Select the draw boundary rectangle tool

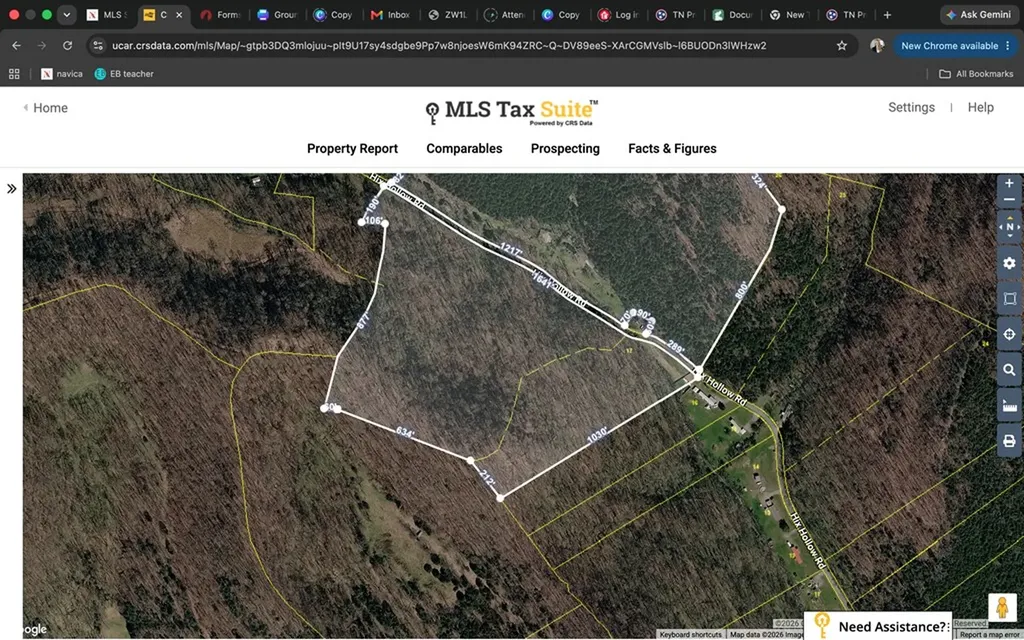coord(1009,298)
